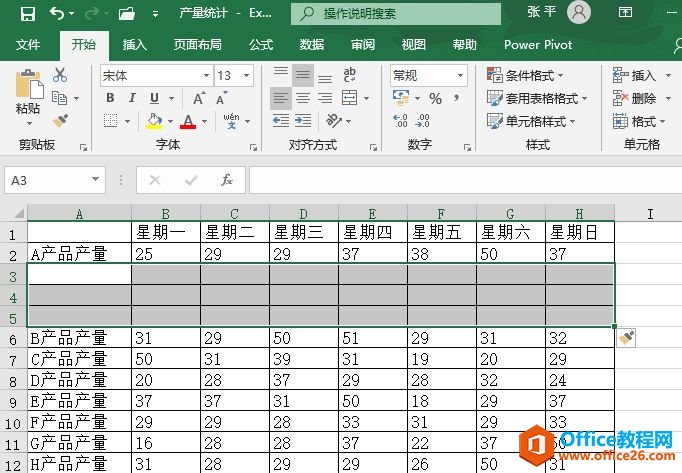The image size is (682, 473).
Task: Increase decimal places icon
Action: point(400,121)
